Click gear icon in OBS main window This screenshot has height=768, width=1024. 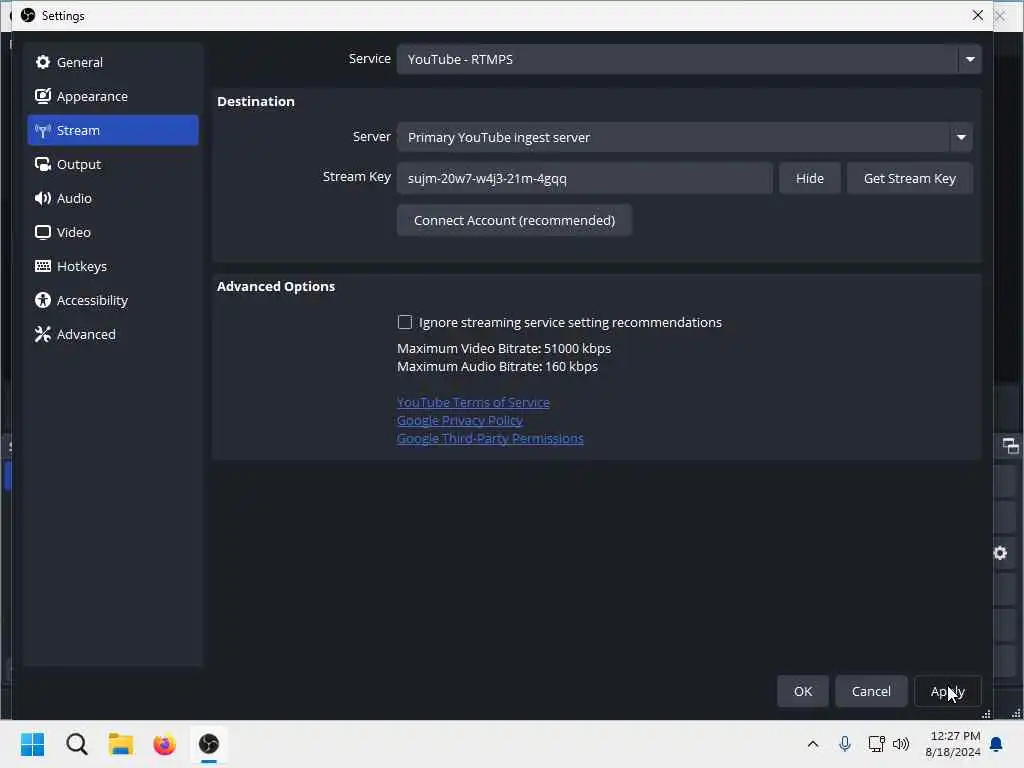[x=1000, y=553]
